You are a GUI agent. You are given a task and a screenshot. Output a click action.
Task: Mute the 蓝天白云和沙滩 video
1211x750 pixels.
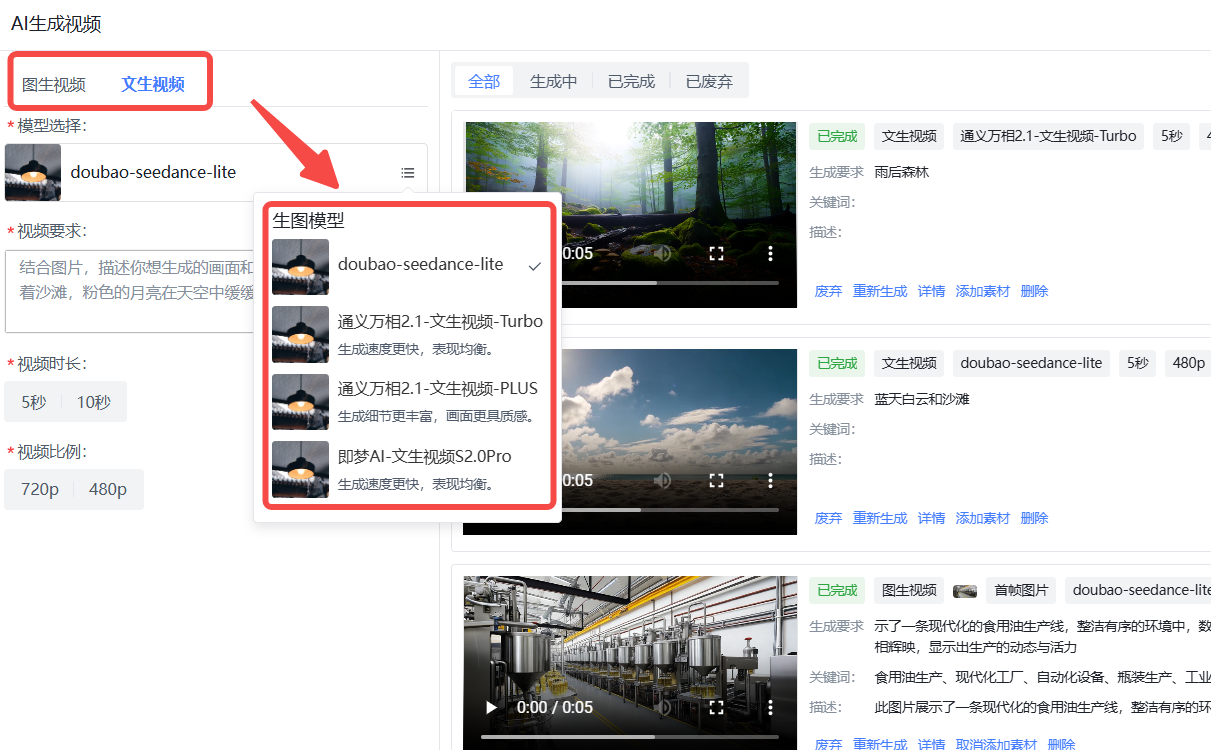coord(662,481)
